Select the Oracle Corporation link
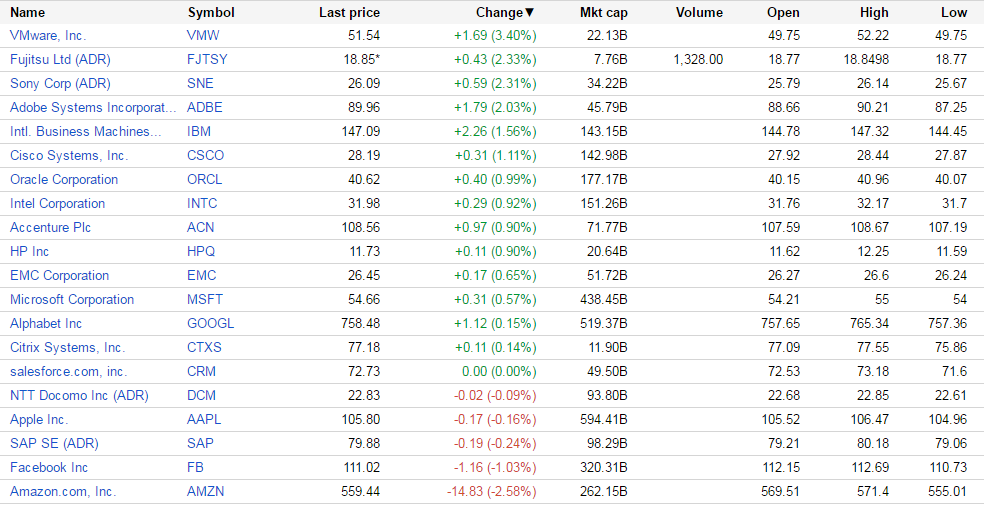This screenshot has width=984, height=506. click(64, 179)
